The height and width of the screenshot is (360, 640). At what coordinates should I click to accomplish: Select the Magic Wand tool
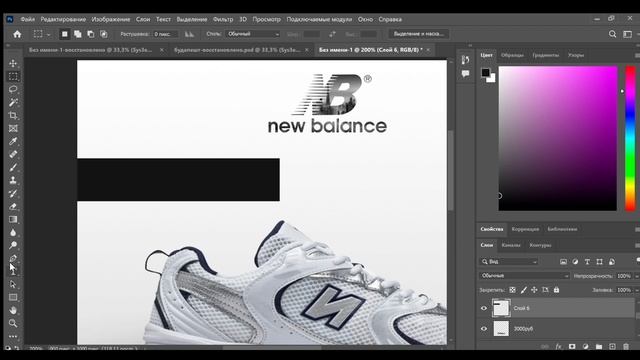13,102
